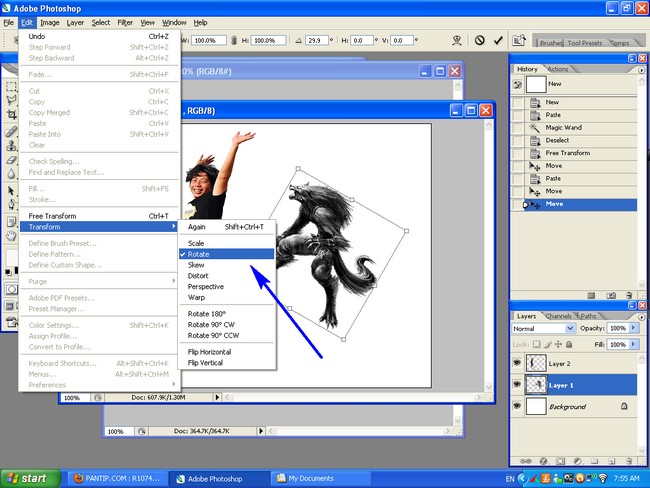
Task: Open the File Browser icon in options bar
Action: tap(519, 40)
